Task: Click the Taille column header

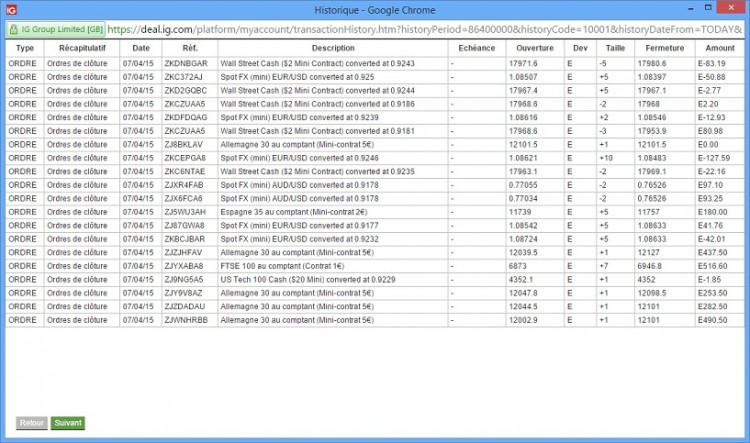Action: (x=615, y=48)
